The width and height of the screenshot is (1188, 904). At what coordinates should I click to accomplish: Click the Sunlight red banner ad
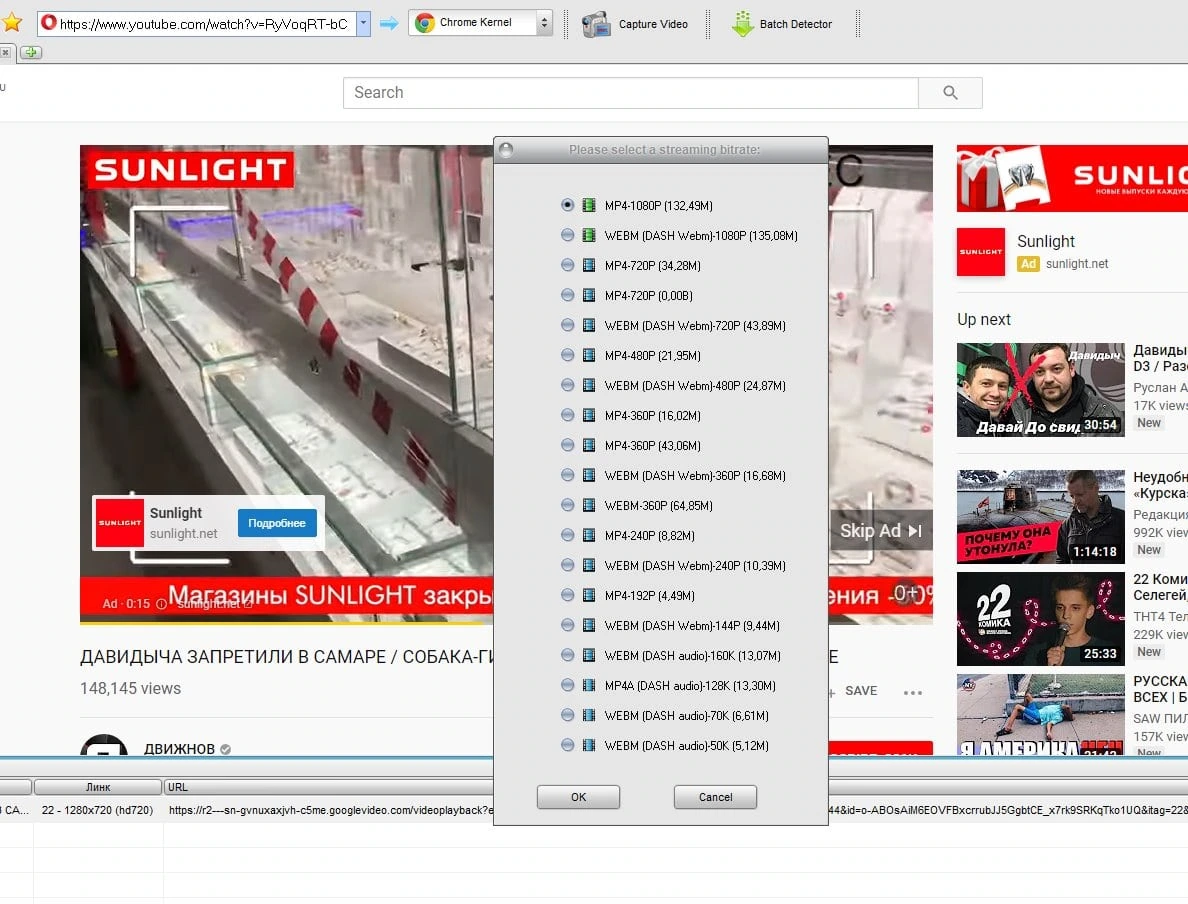(x=1072, y=178)
